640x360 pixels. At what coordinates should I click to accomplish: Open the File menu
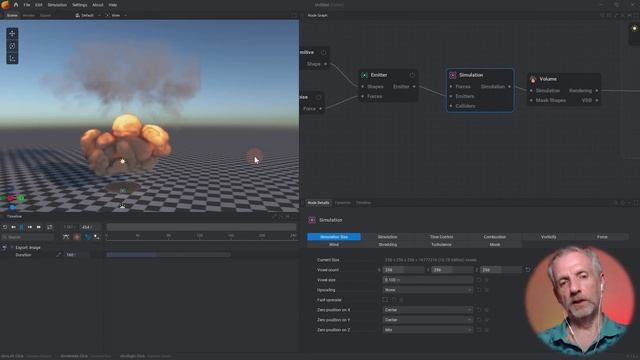coord(27,5)
